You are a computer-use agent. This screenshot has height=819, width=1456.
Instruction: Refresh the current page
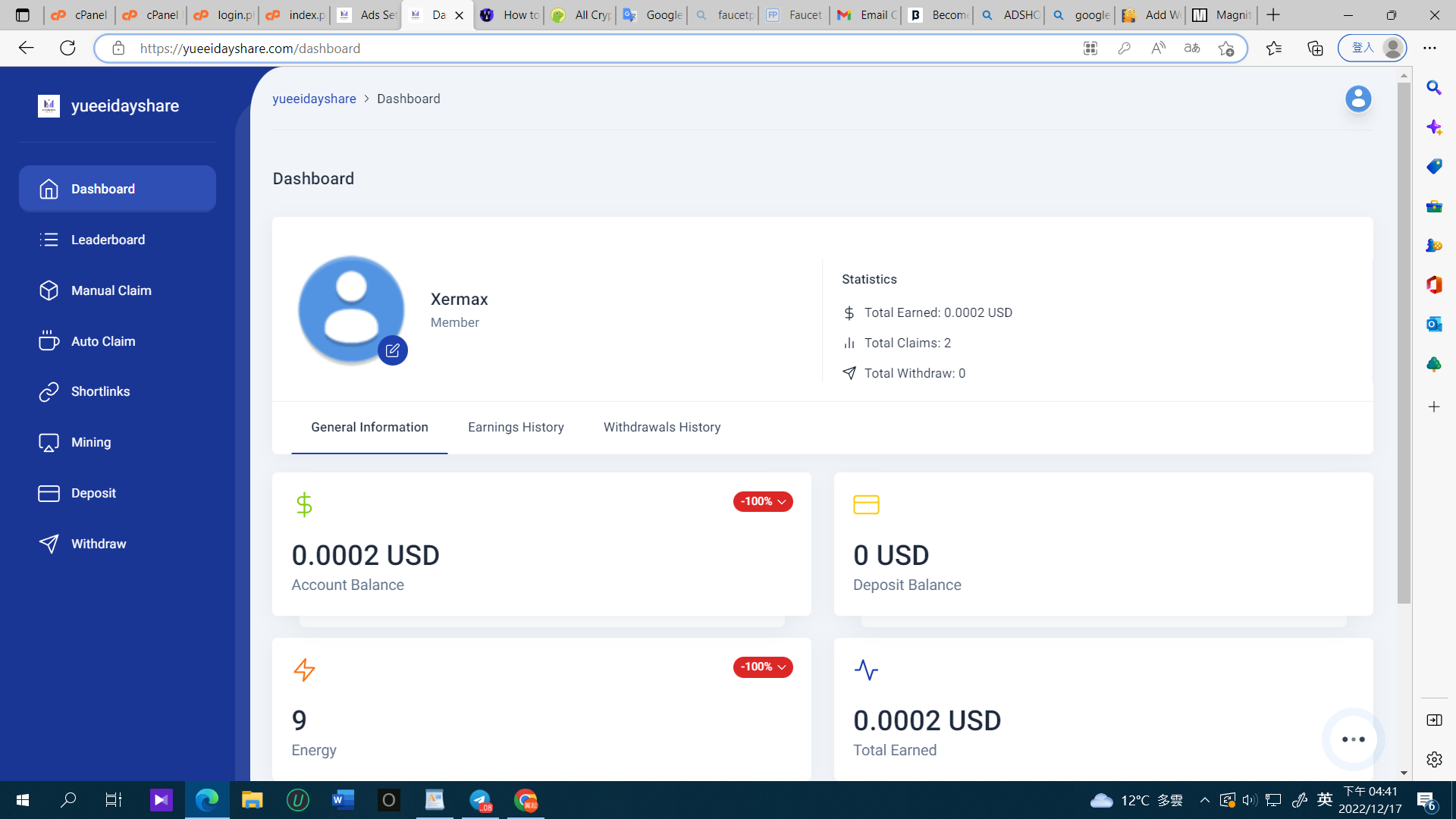(67, 49)
